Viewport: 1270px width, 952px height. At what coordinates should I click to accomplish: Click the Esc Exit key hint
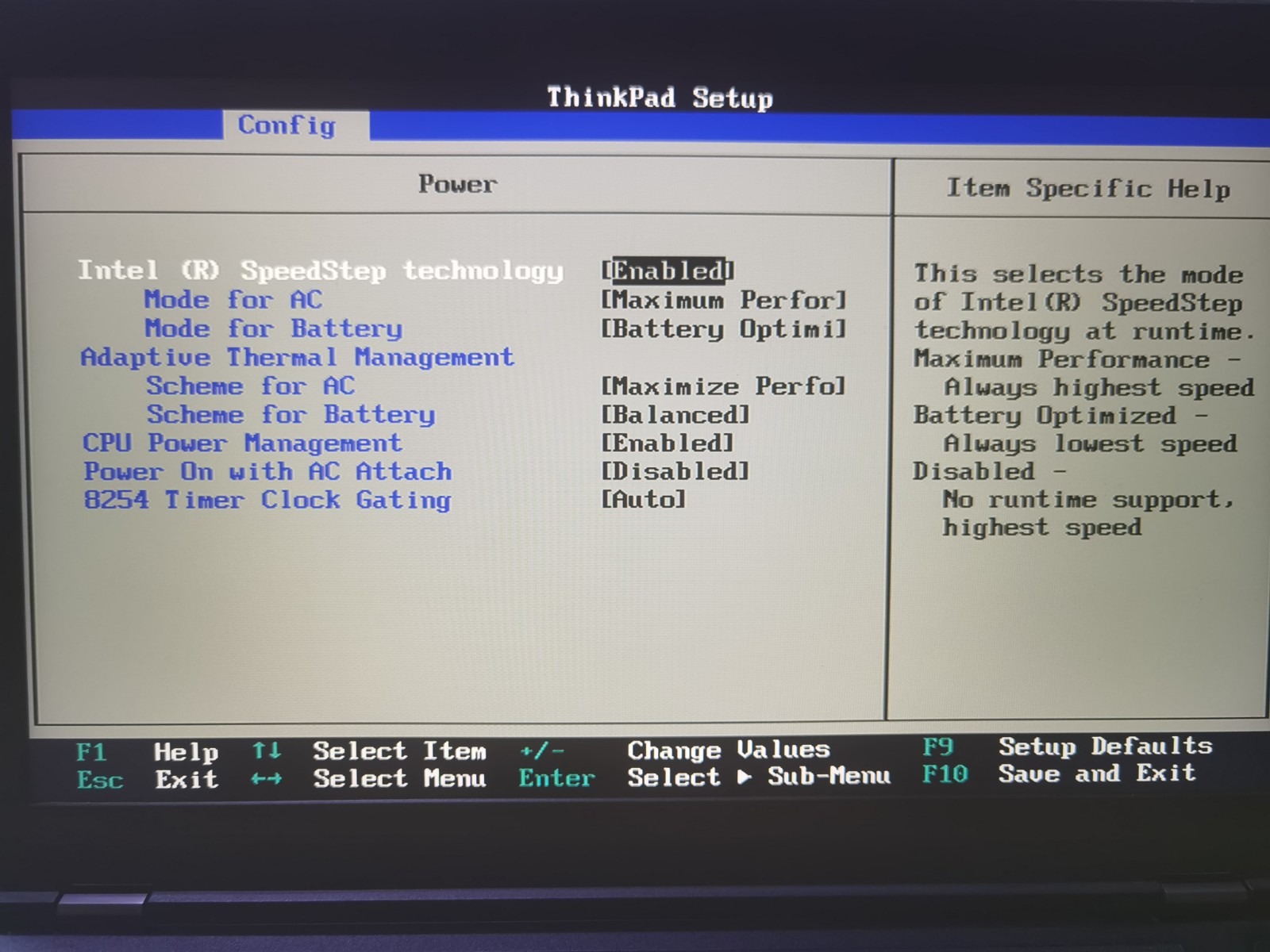click(x=148, y=779)
